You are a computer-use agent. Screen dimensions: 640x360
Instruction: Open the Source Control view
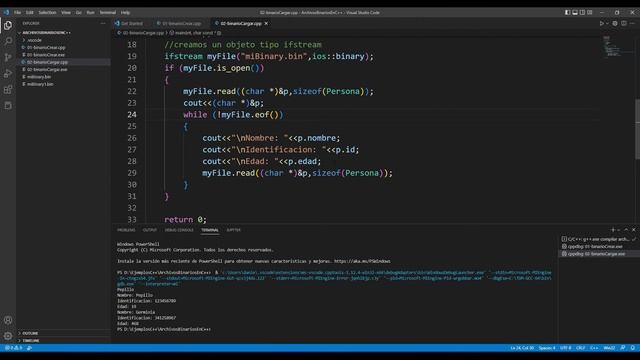coord(8,57)
